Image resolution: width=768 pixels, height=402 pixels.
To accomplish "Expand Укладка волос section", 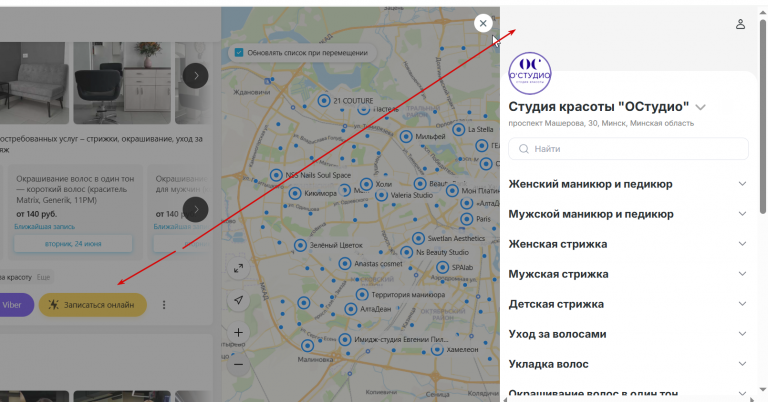I will tap(628, 364).
